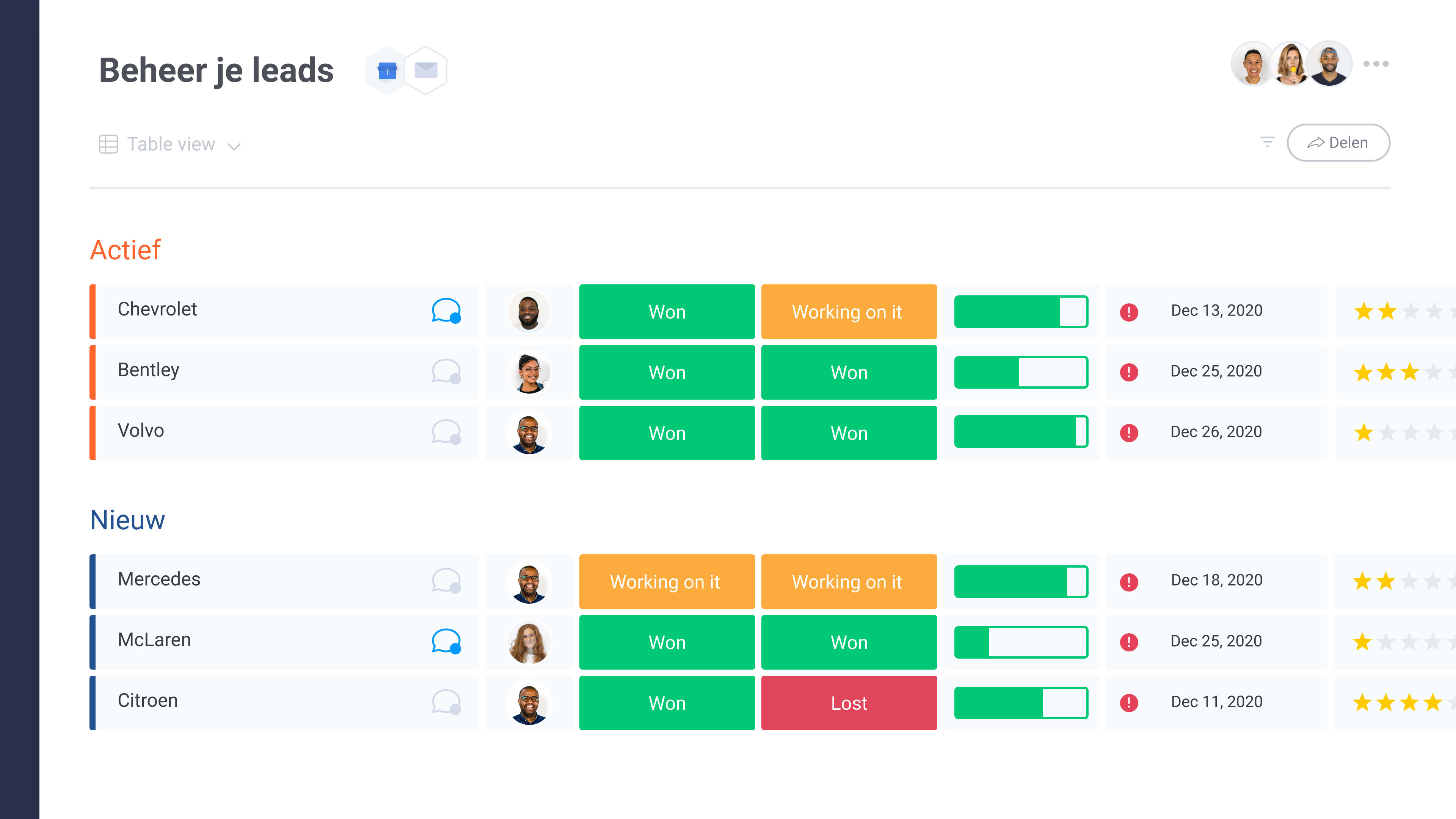Set Chevrolet rating to two stars
Viewport: 1456px width, 819px height.
[x=1387, y=311]
